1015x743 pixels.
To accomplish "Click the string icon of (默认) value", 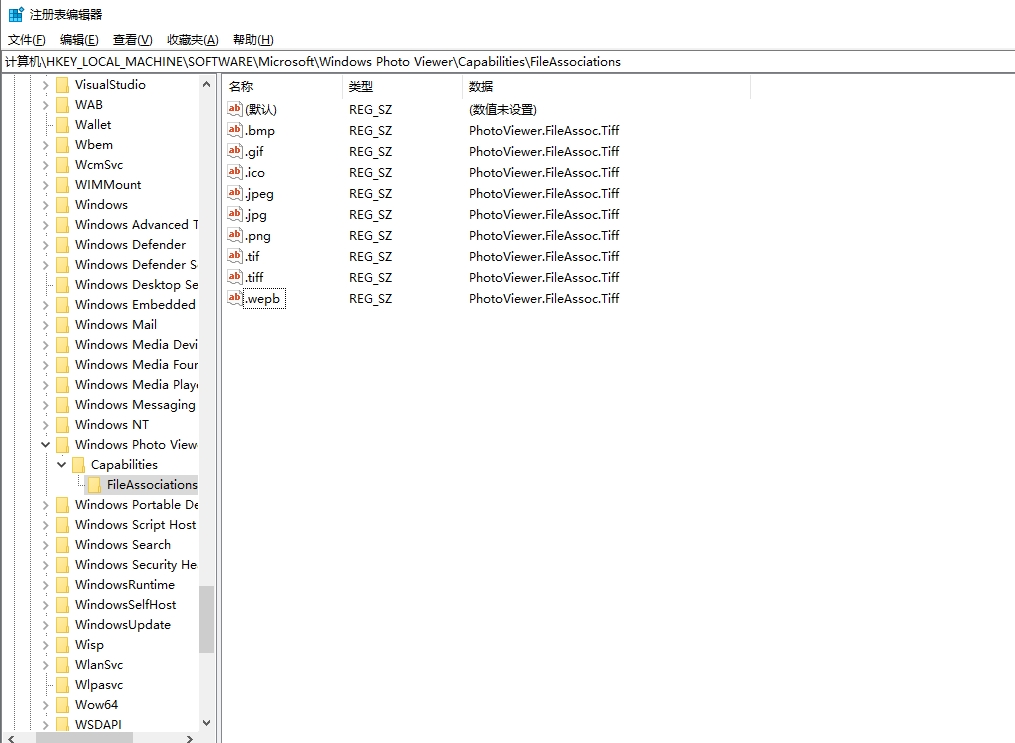I will coord(234,109).
